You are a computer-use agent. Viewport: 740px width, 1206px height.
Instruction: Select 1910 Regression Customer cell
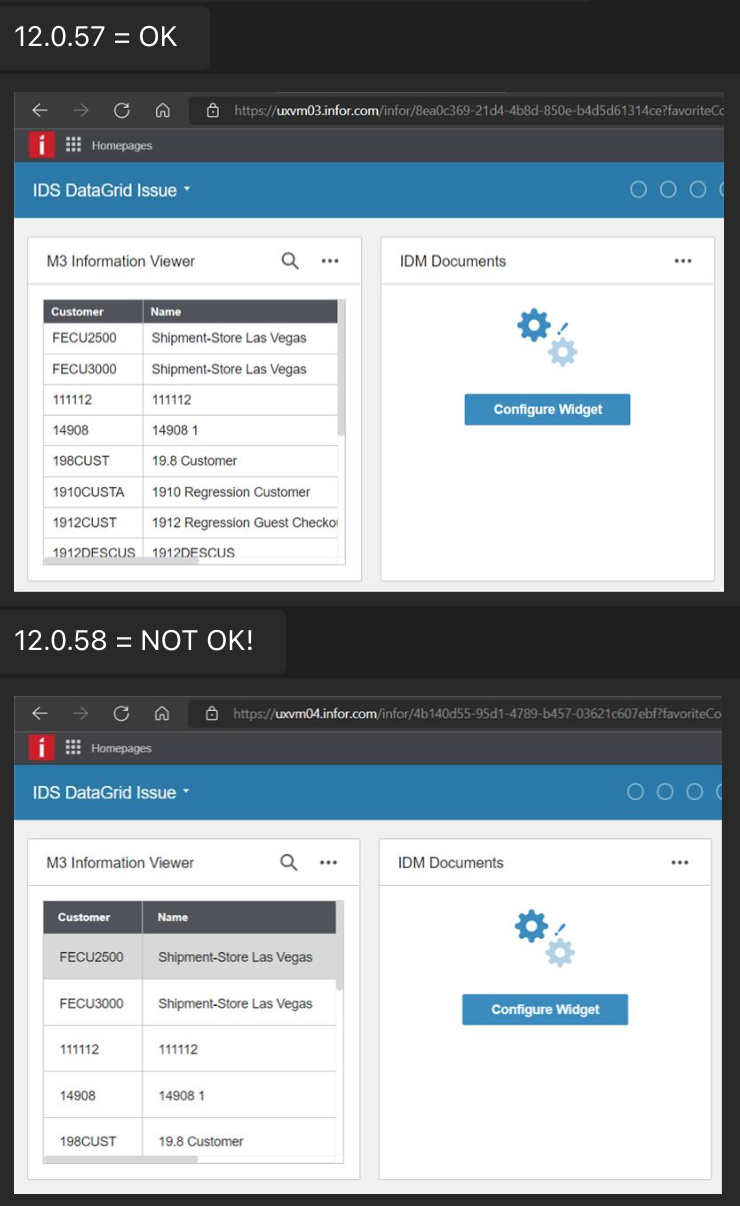pyautogui.click(x=240, y=492)
